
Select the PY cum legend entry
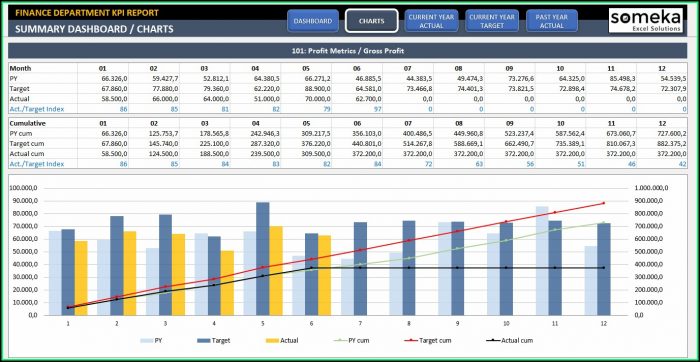pos(351,341)
